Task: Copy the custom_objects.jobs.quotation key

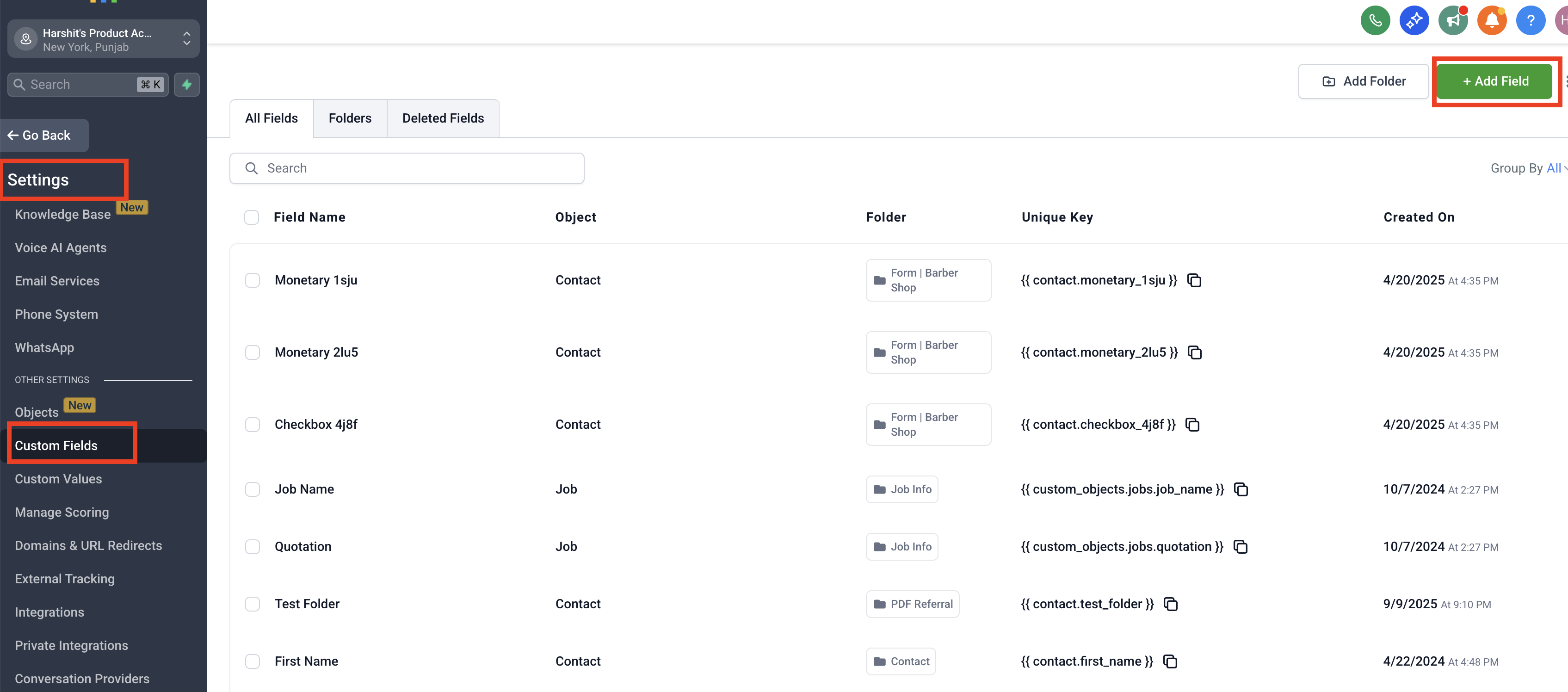Action: pyautogui.click(x=1240, y=547)
